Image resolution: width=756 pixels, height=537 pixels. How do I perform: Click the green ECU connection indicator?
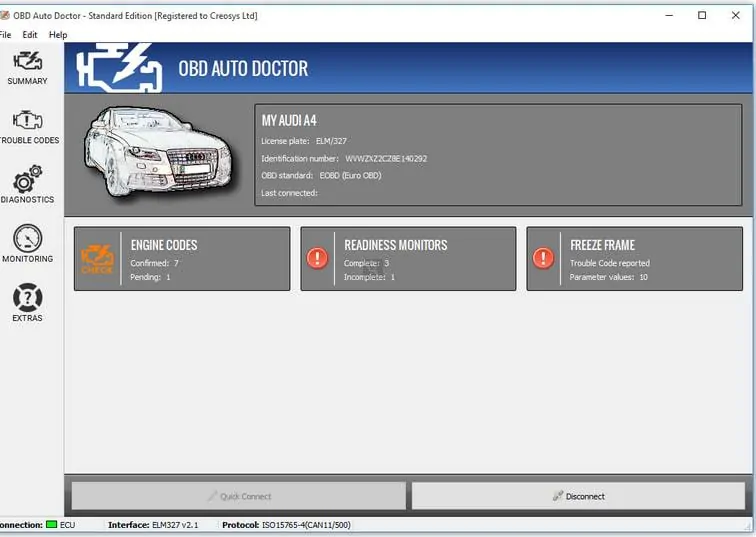point(52,524)
